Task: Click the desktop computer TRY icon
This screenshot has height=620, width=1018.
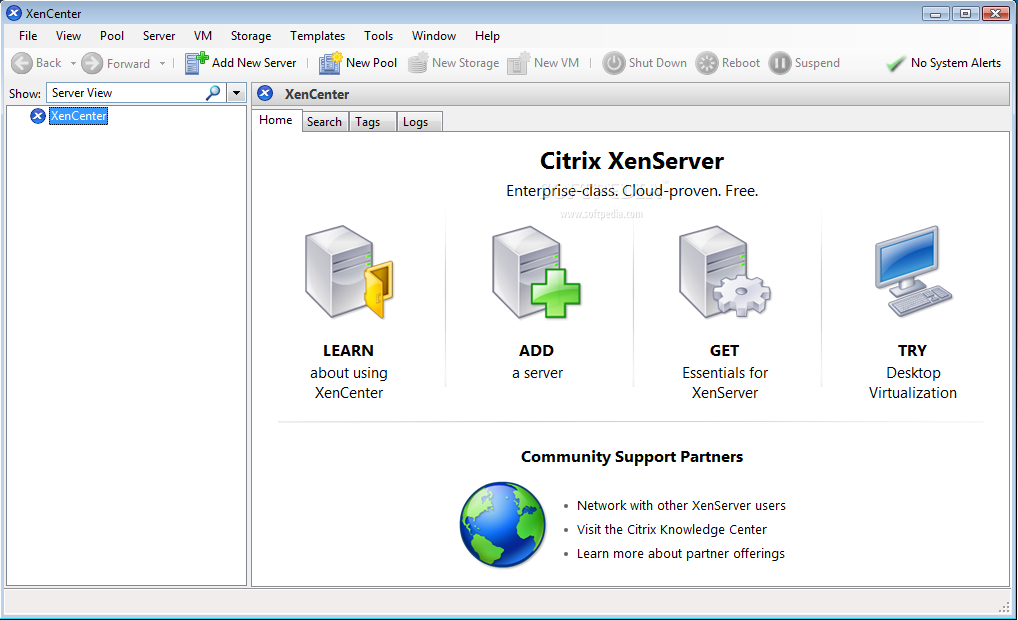Action: pyautogui.click(x=913, y=271)
